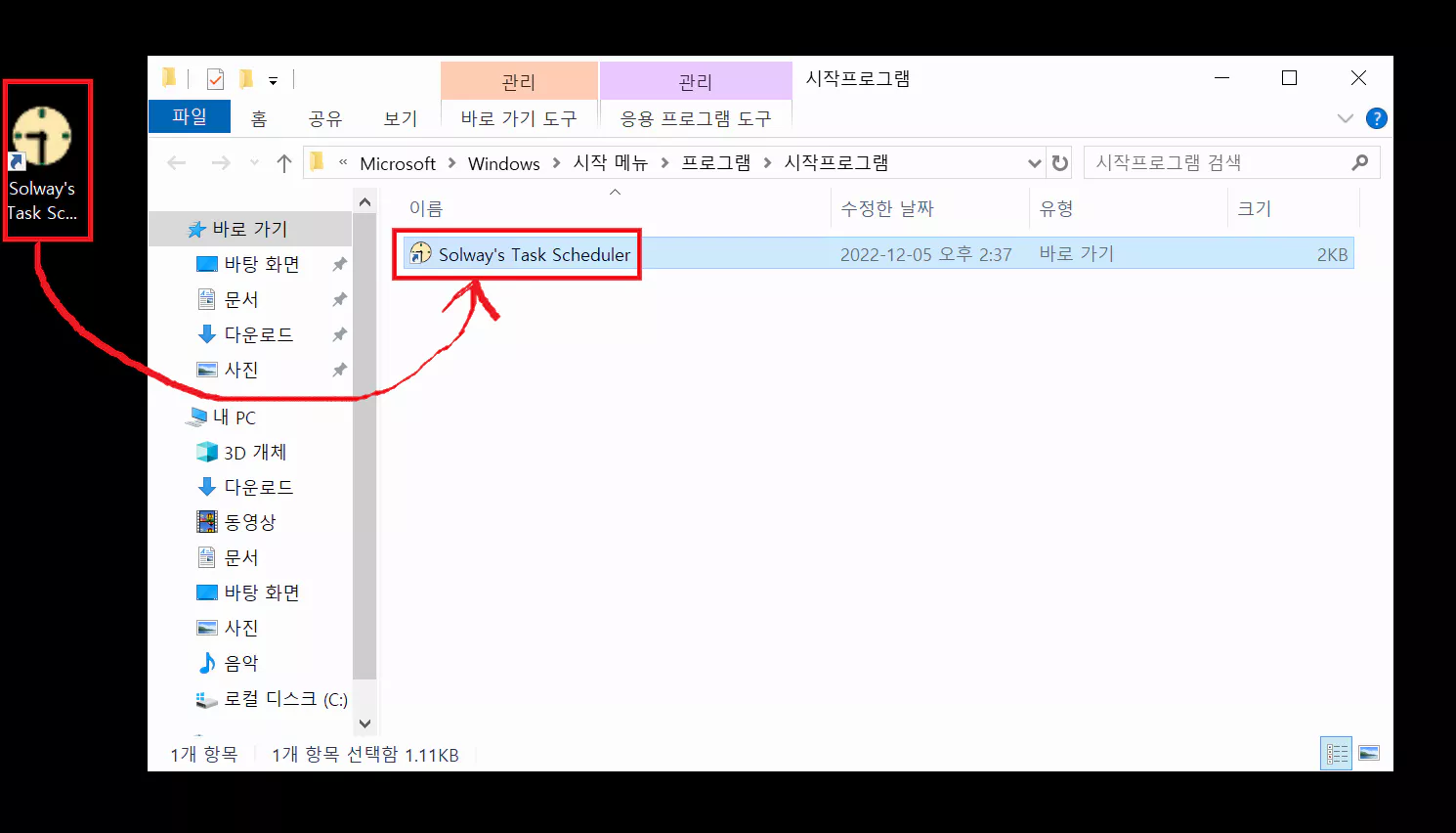Refresh the 시작프로그램 folder view

click(1060, 162)
